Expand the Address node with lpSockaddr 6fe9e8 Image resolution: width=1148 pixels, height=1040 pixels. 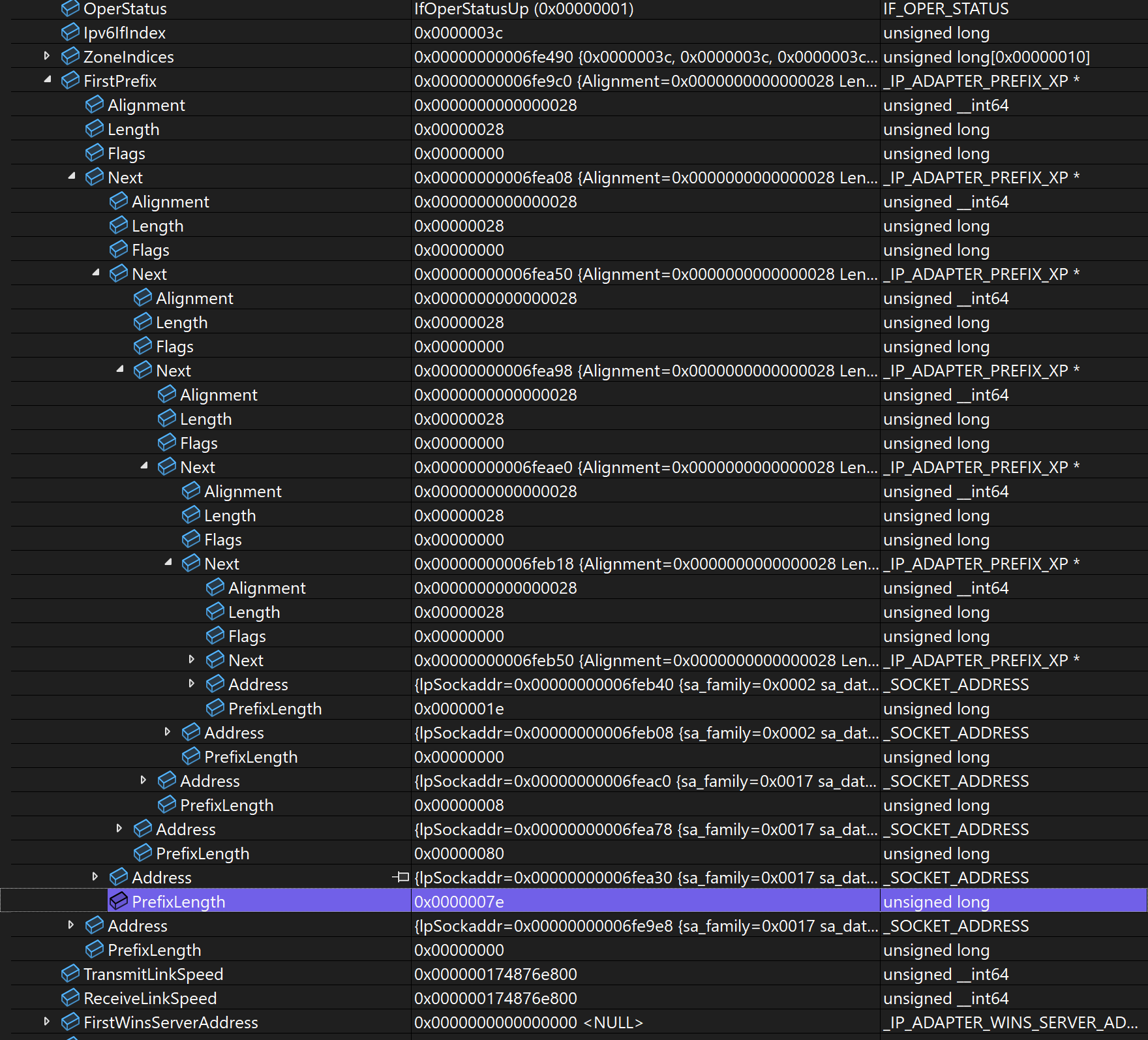point(70,925)
